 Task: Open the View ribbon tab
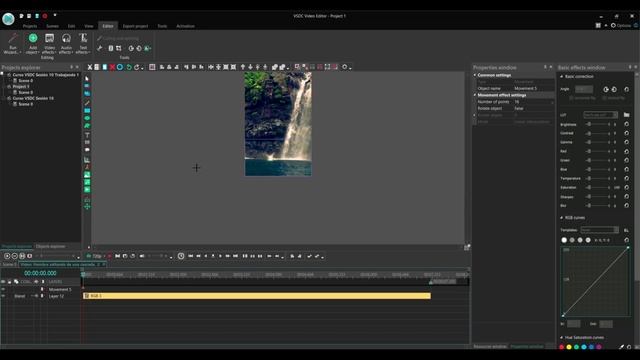pos(89,26)
